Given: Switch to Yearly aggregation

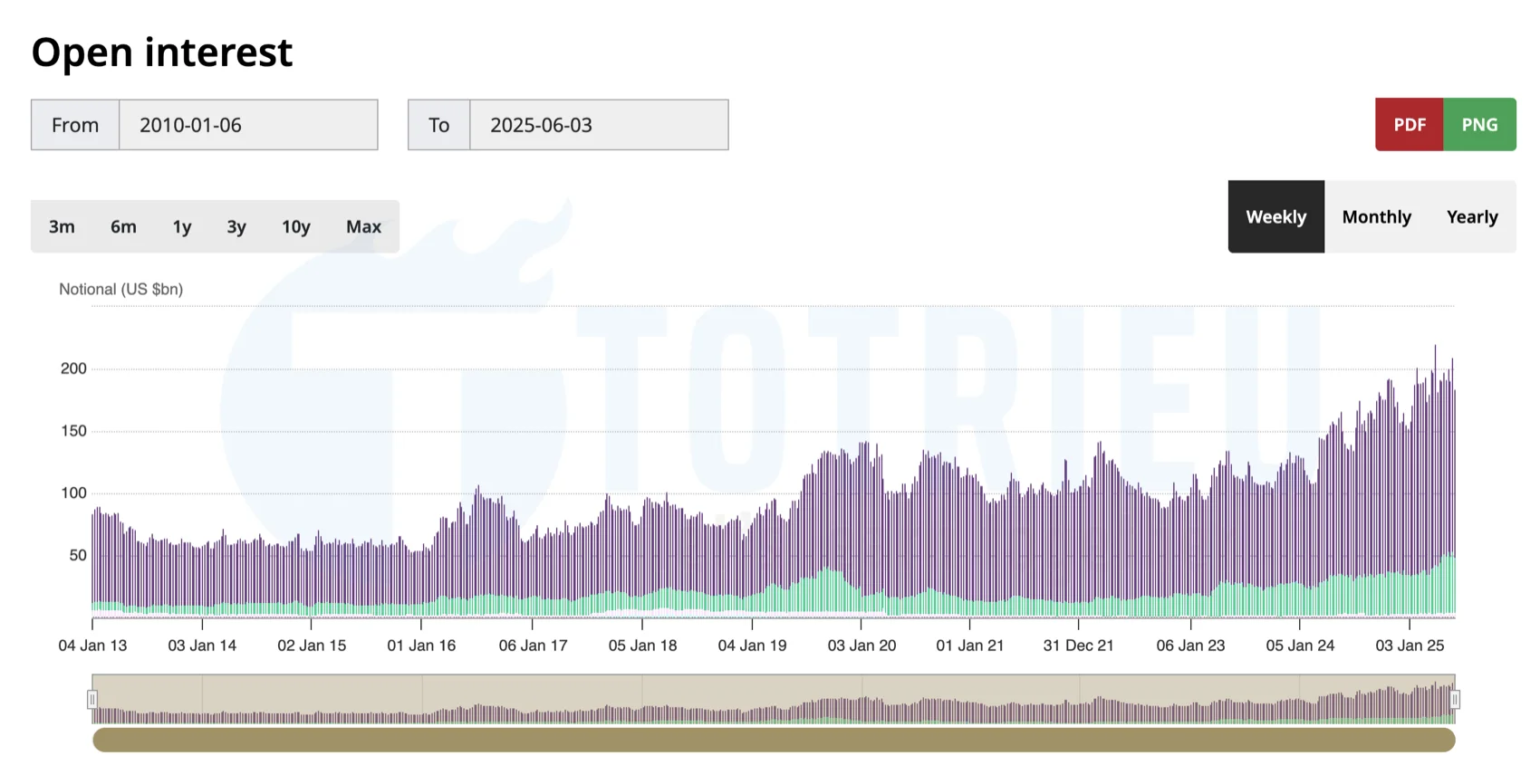Looking at the screenshot, I should (x=1472, y=216).
